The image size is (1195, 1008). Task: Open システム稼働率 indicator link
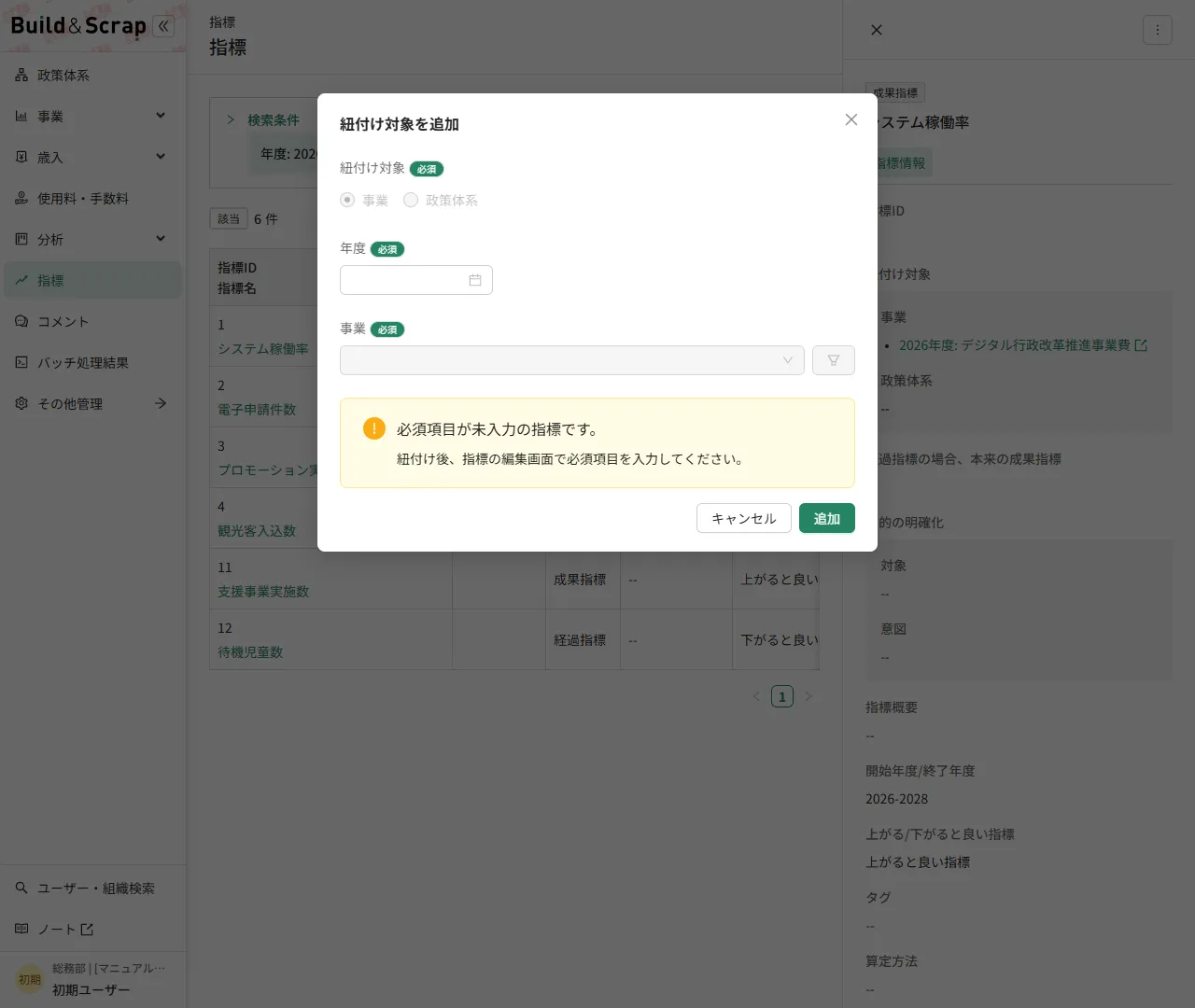click(263, 349)
